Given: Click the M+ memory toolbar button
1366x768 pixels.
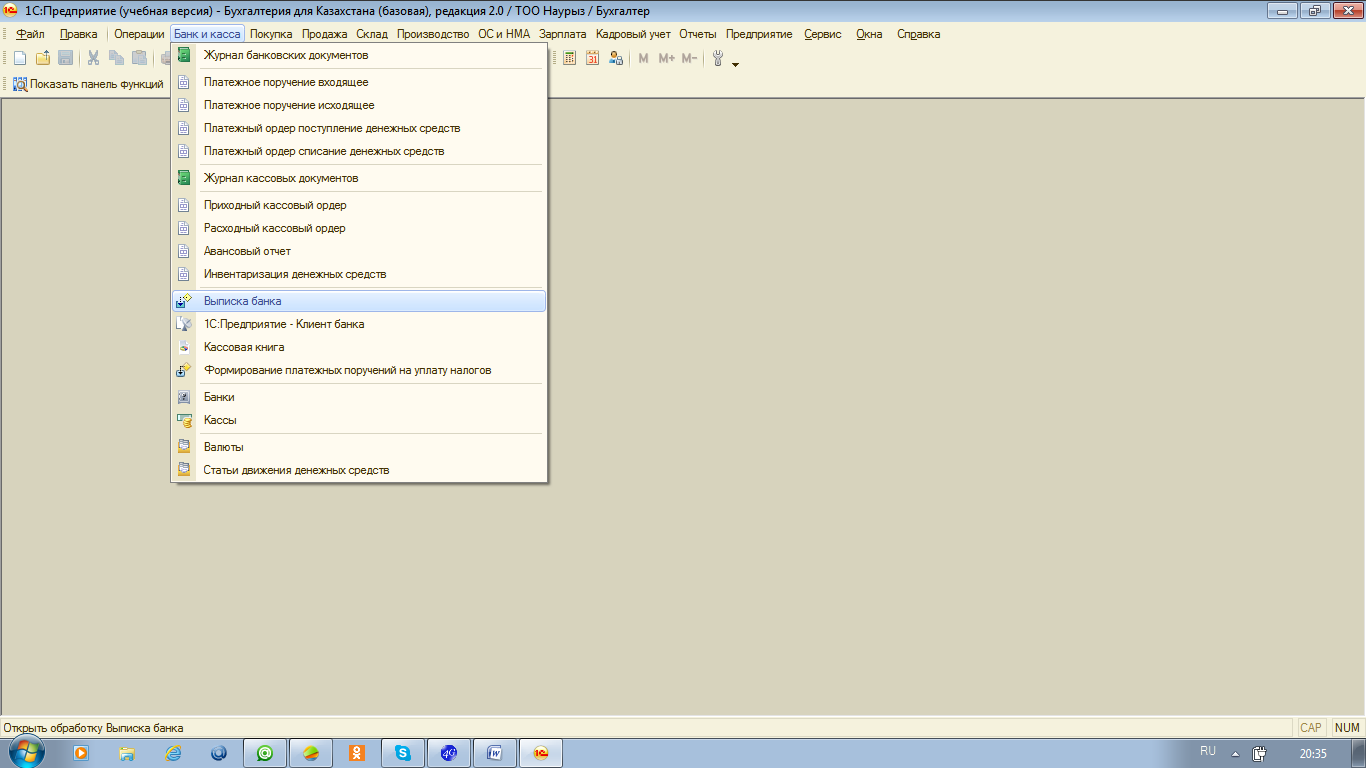Looking at the screenshot, I should pos(666,58).
